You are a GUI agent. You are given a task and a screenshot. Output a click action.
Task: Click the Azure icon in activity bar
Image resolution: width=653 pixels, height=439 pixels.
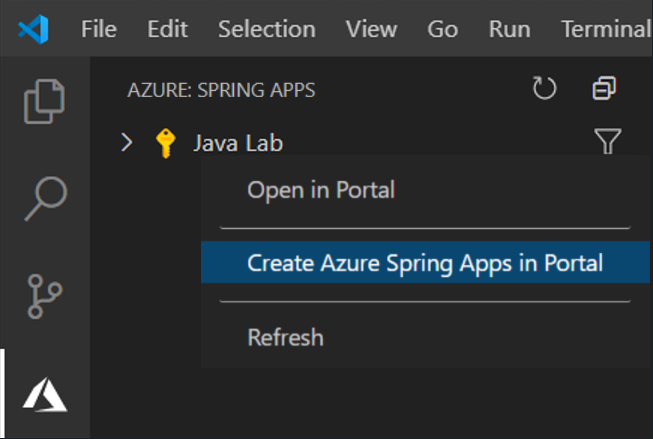(x=44, y=392)
